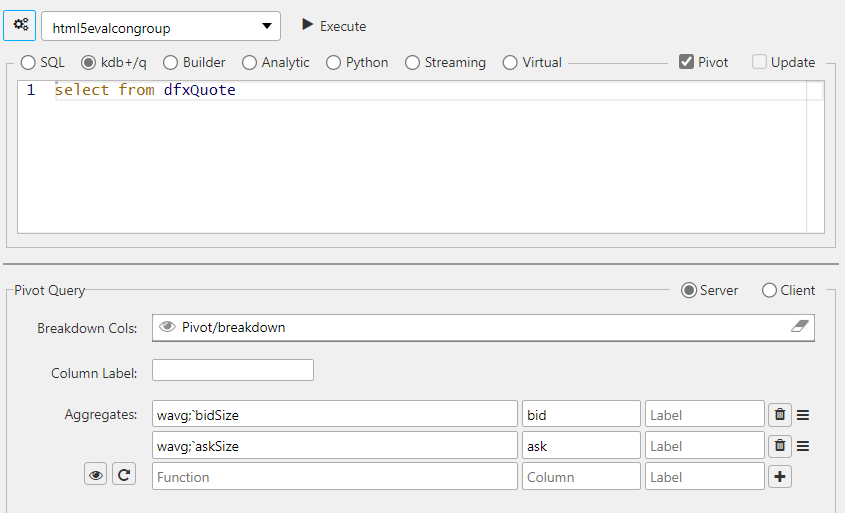Click the connection settings gears icon
The image size is (845, 513).
21,25
